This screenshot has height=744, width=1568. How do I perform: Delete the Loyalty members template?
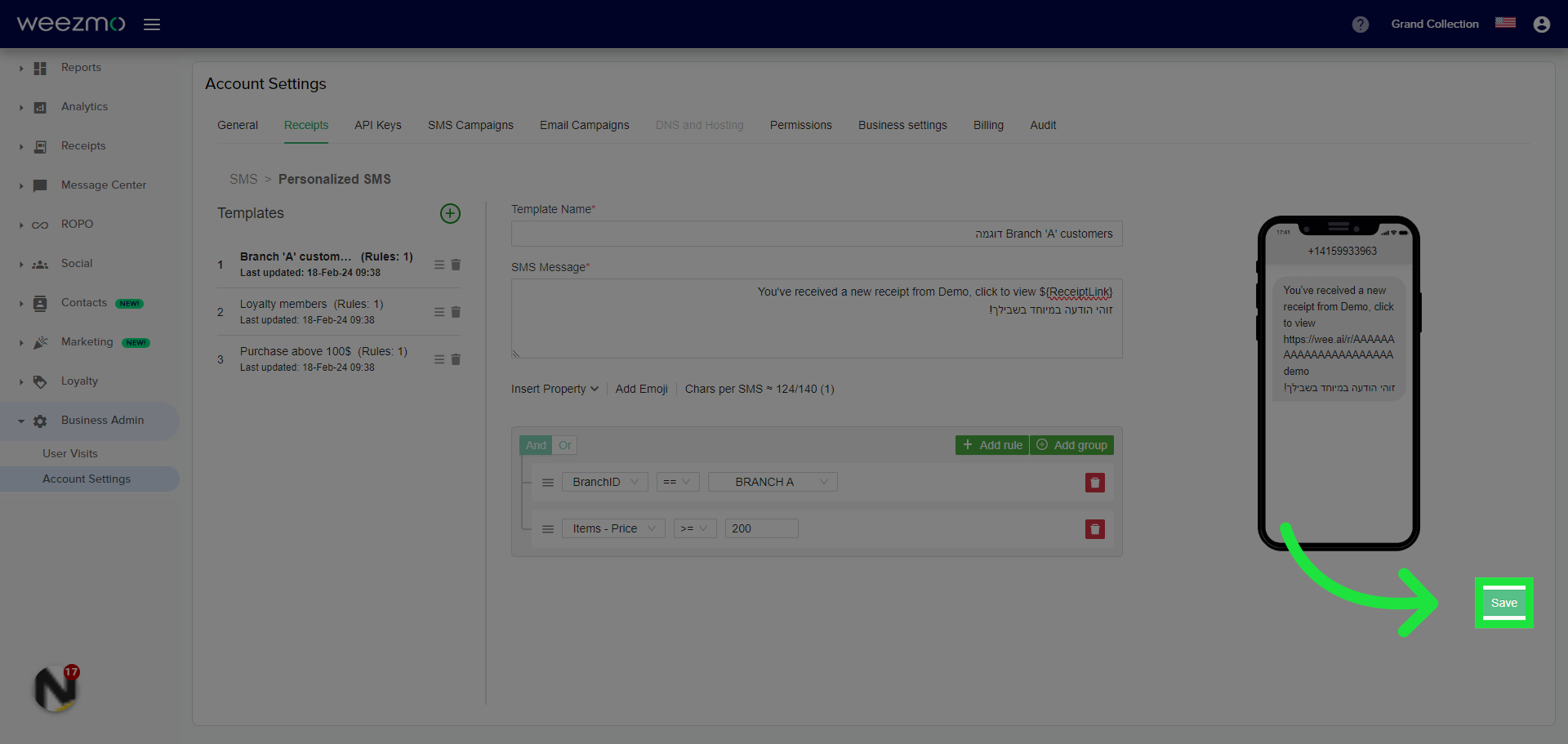point(456,312)
